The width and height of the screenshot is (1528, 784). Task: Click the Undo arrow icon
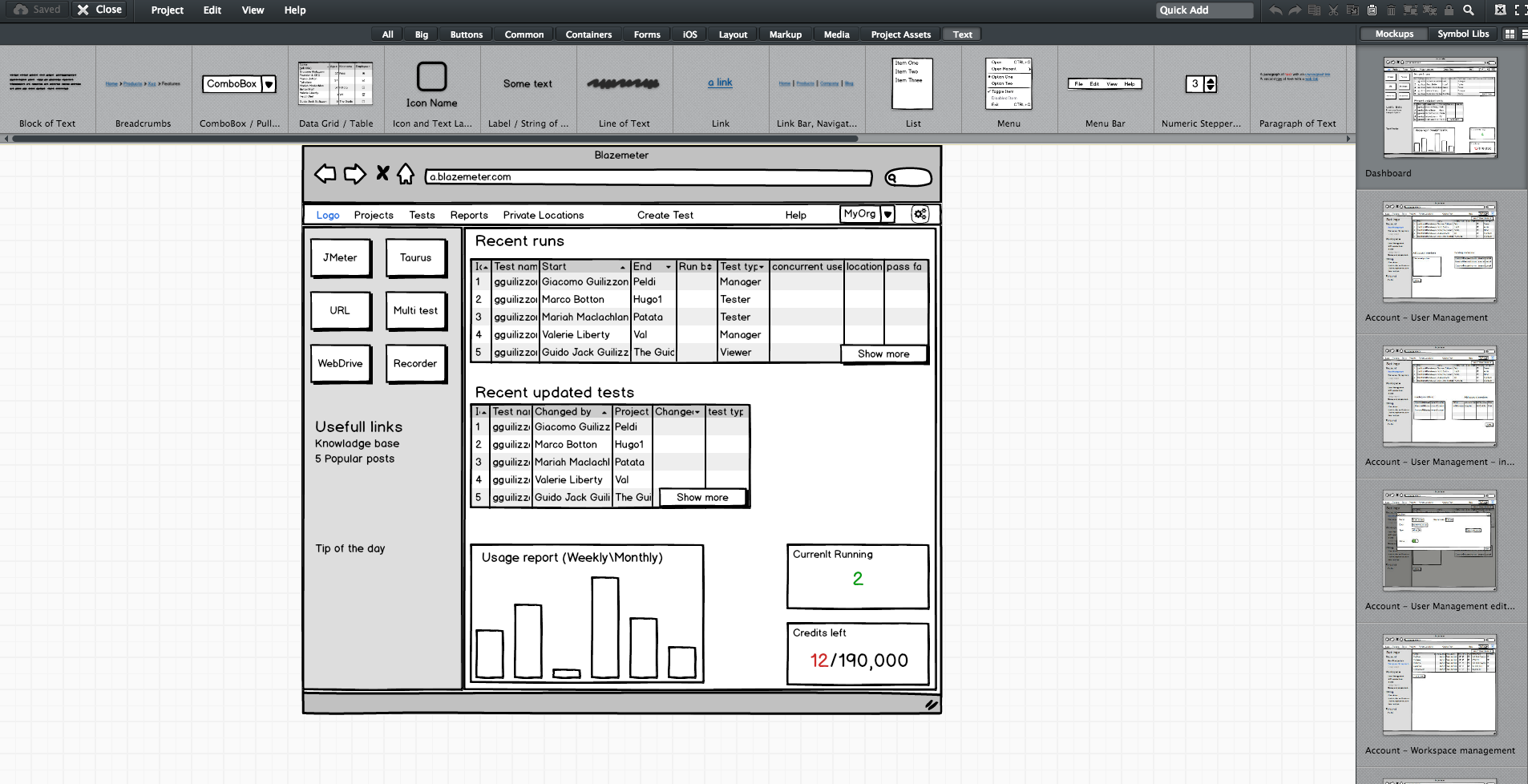1275,10
